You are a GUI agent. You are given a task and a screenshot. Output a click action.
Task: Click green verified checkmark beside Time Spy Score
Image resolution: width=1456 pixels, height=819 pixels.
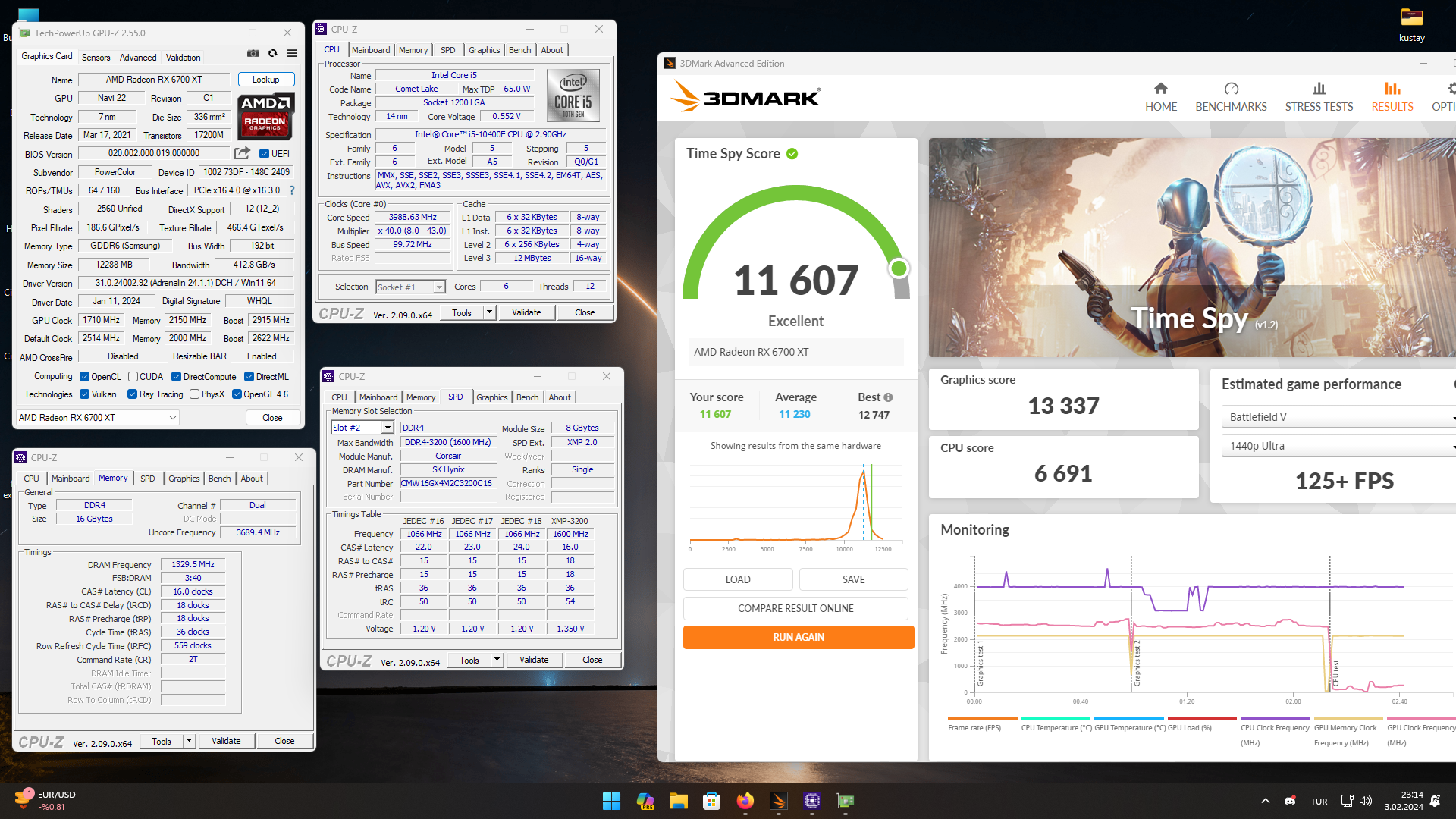tap(792, 154)
